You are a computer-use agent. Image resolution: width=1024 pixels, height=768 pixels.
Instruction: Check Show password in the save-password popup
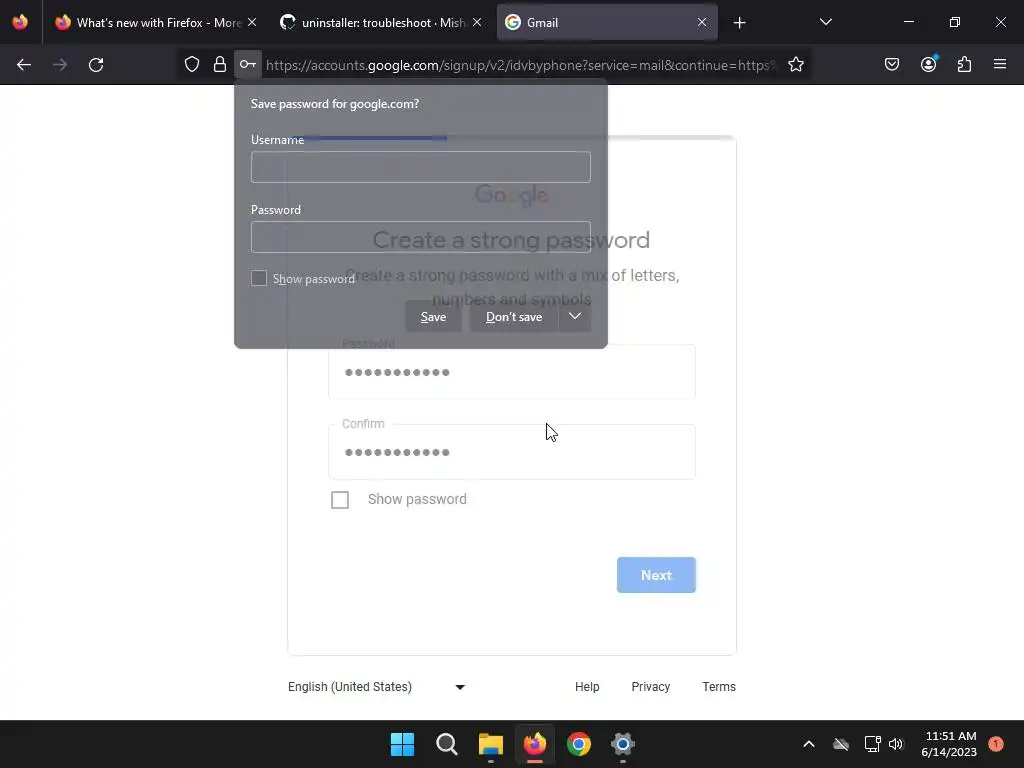point(259,278)
